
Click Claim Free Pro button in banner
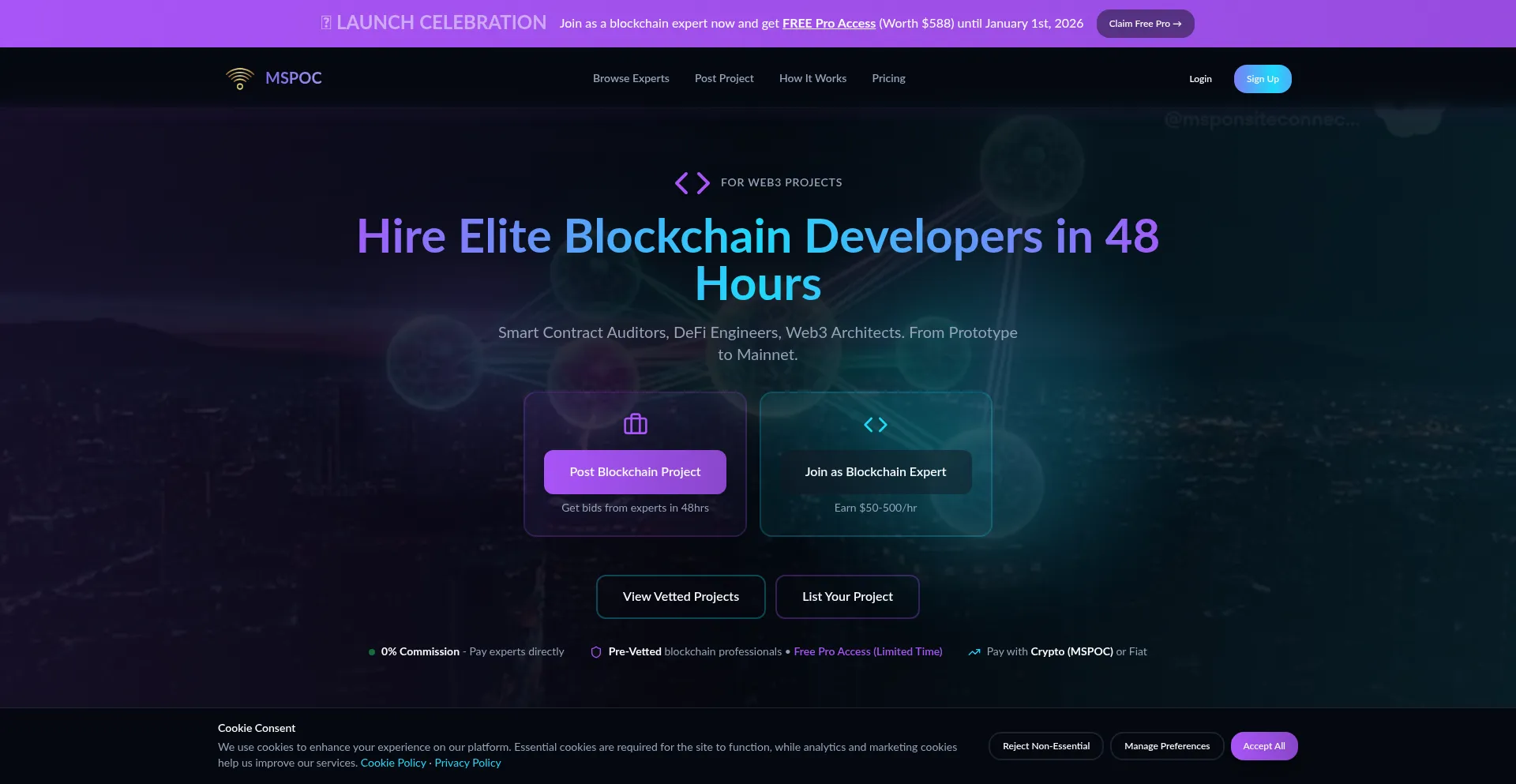coord(1145,24)
